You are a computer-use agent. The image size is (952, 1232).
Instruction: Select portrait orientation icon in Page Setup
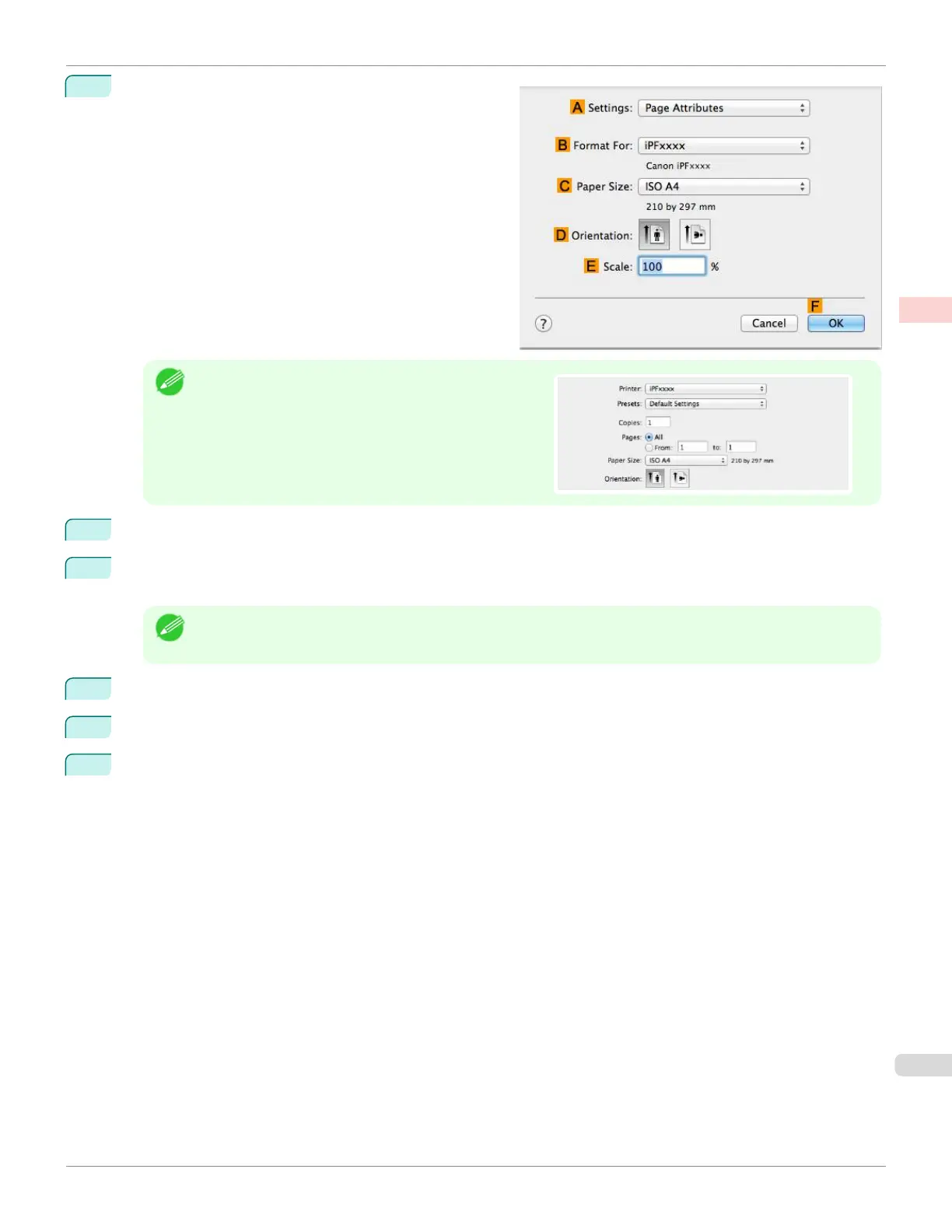pyautogui.click(x=654, y=234)
